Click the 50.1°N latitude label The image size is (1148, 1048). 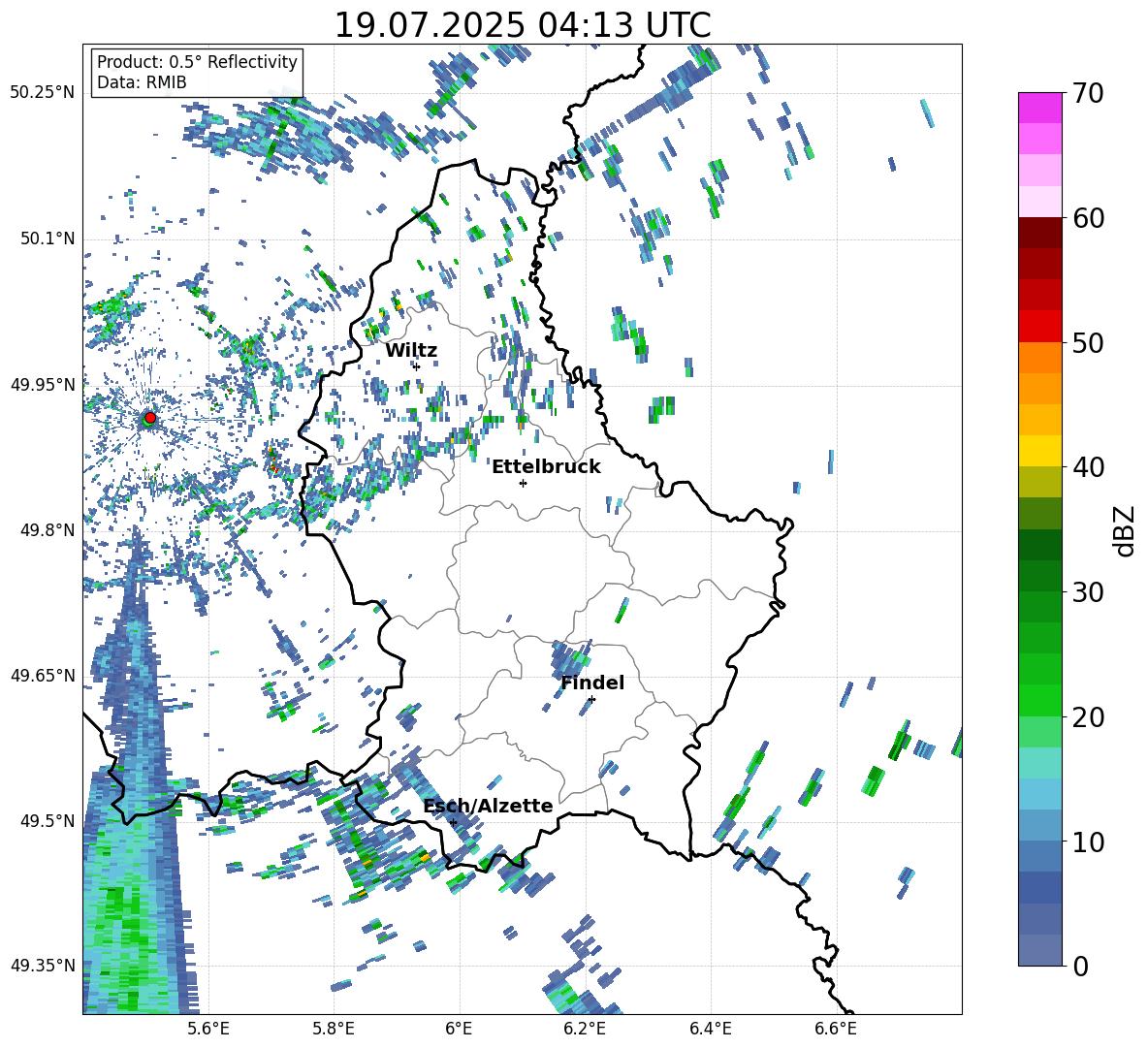tap(48, 238)
